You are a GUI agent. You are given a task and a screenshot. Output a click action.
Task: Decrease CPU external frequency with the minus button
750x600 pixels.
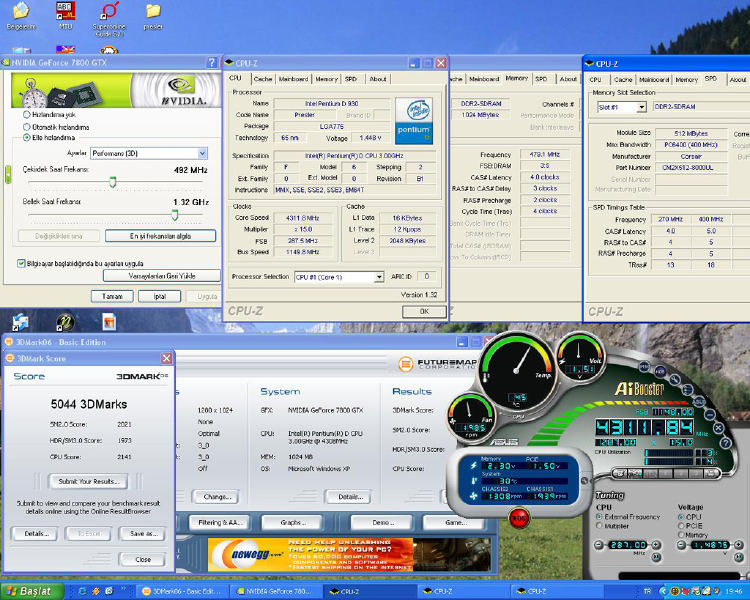pyautogui.click(x=598, y=544)
